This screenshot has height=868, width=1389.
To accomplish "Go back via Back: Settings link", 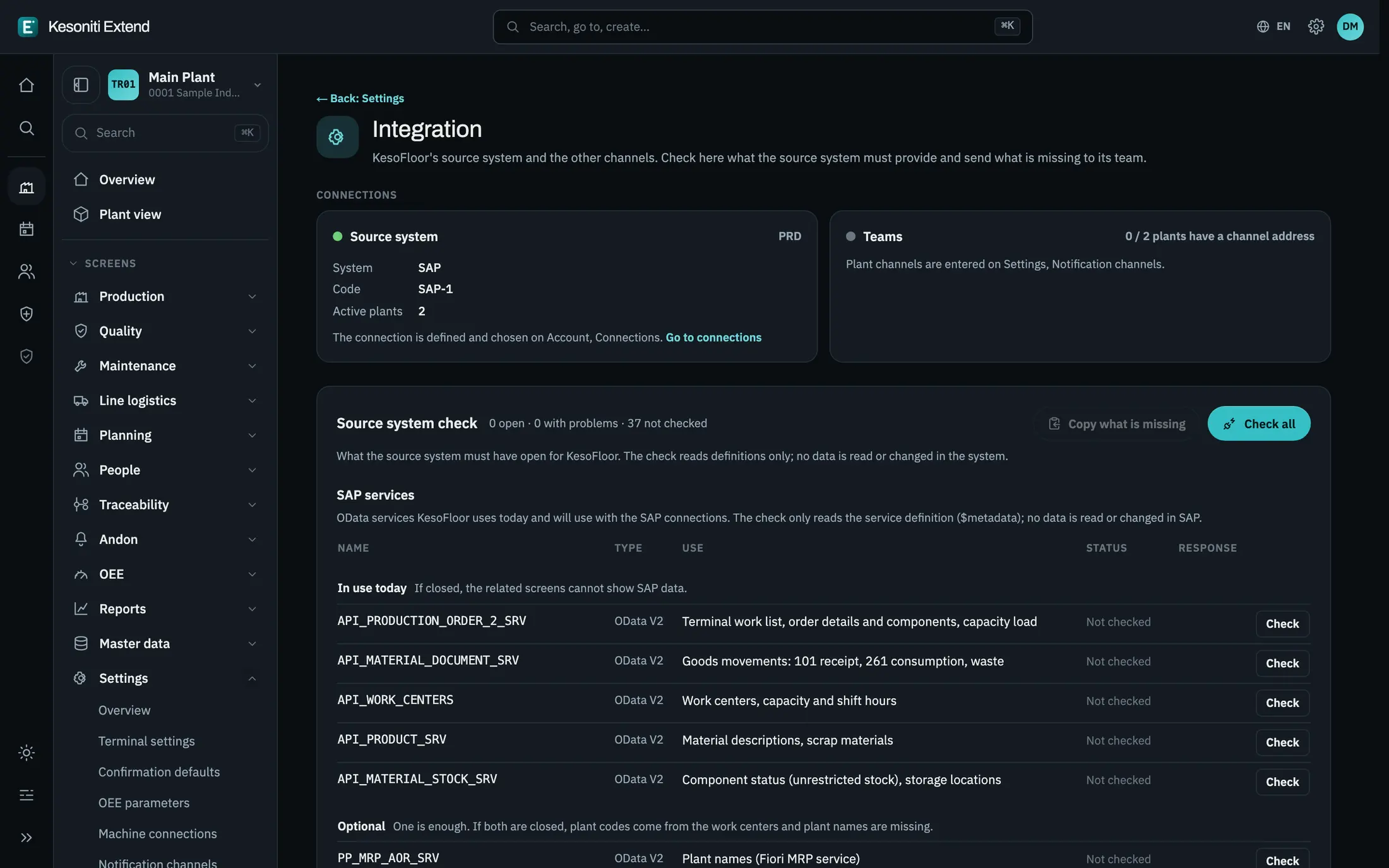I will point(360,98).
